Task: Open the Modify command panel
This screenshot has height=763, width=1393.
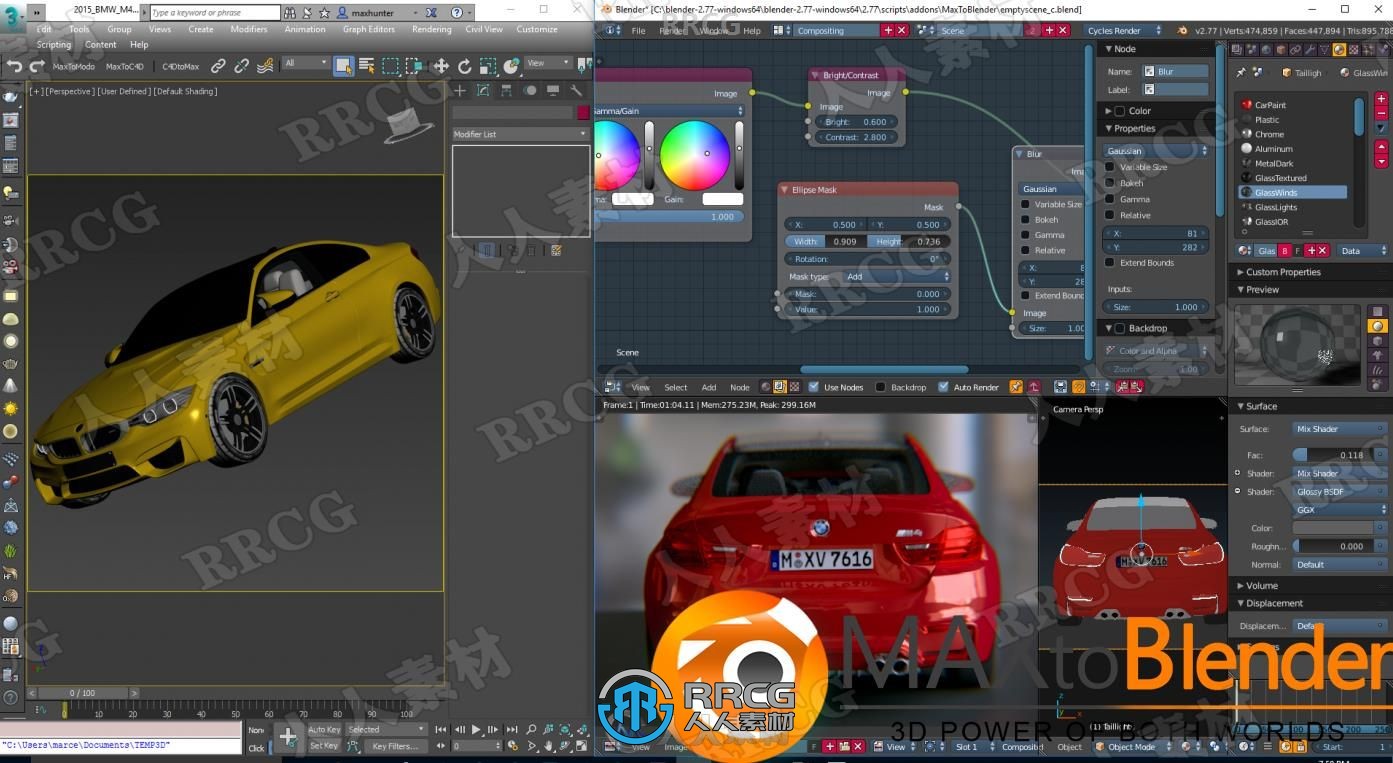Action: point(483,91)
